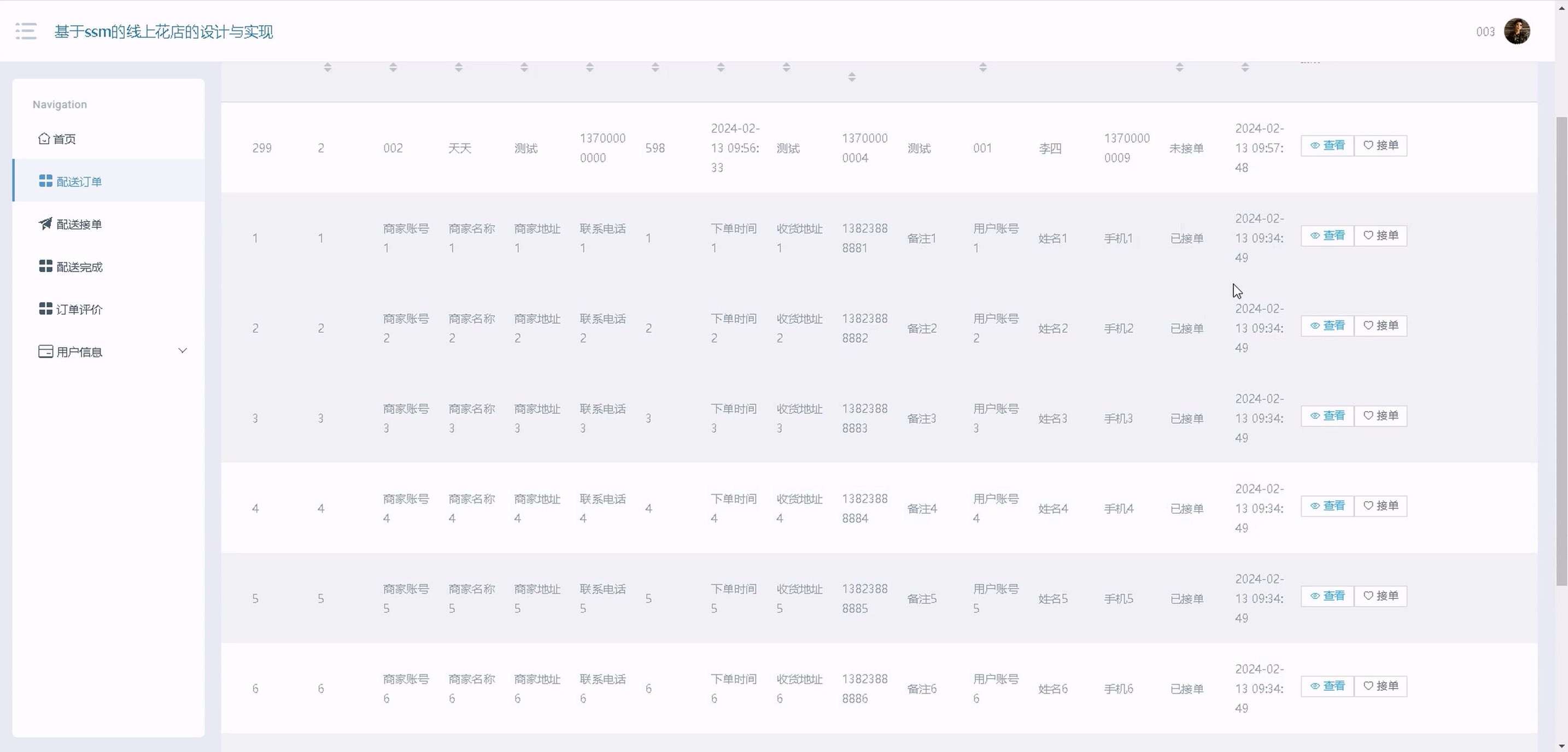Click the grid icon of 订单评价
The width and height of the screenshot is (1568, 752).
[46, 308]
